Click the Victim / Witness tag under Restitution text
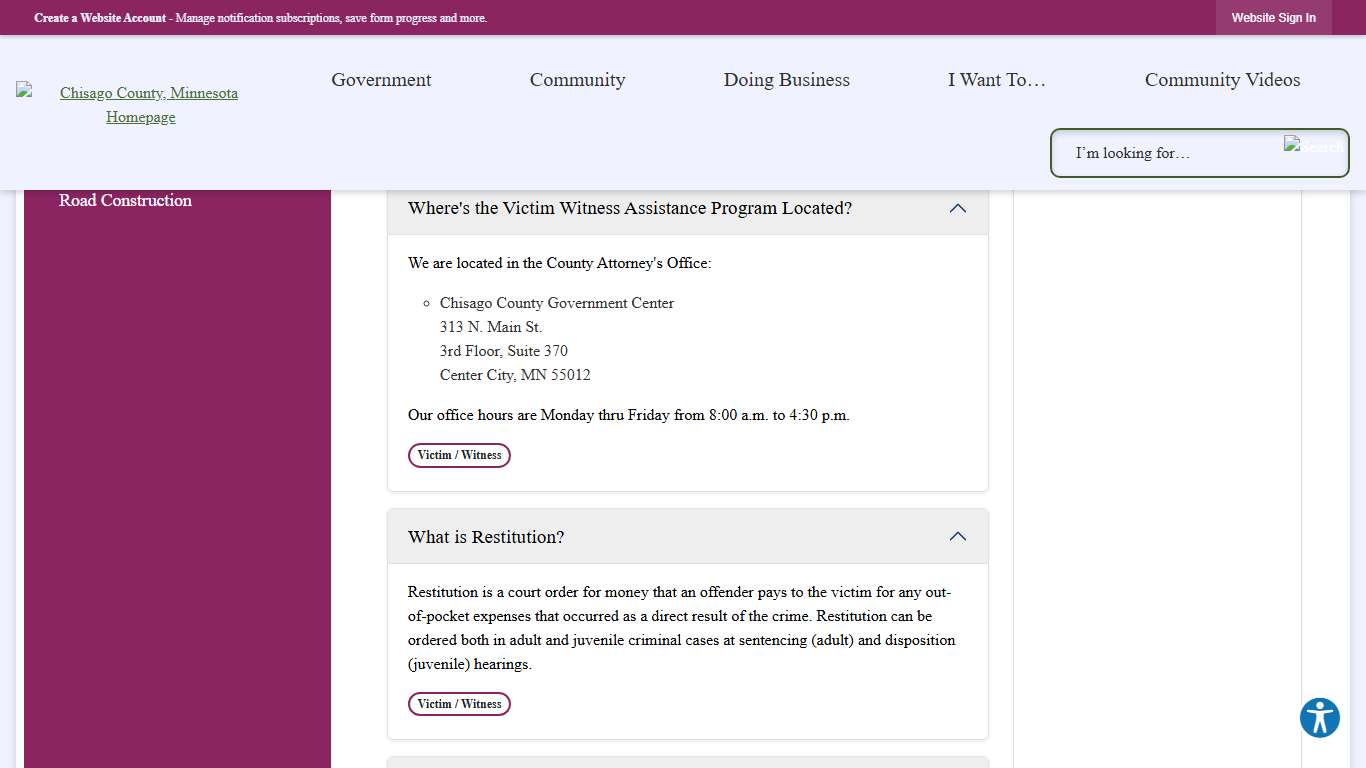 (x=459, y=703)
